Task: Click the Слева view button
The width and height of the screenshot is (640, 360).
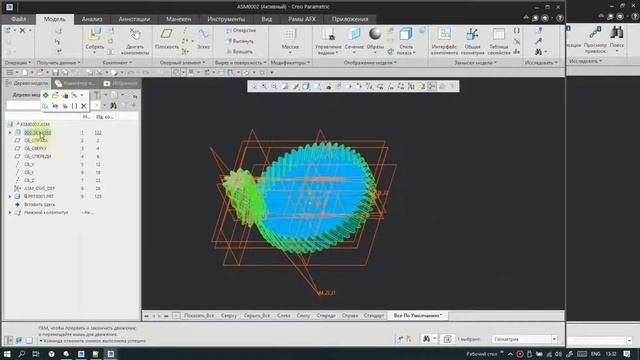Action: click(284, 316)
